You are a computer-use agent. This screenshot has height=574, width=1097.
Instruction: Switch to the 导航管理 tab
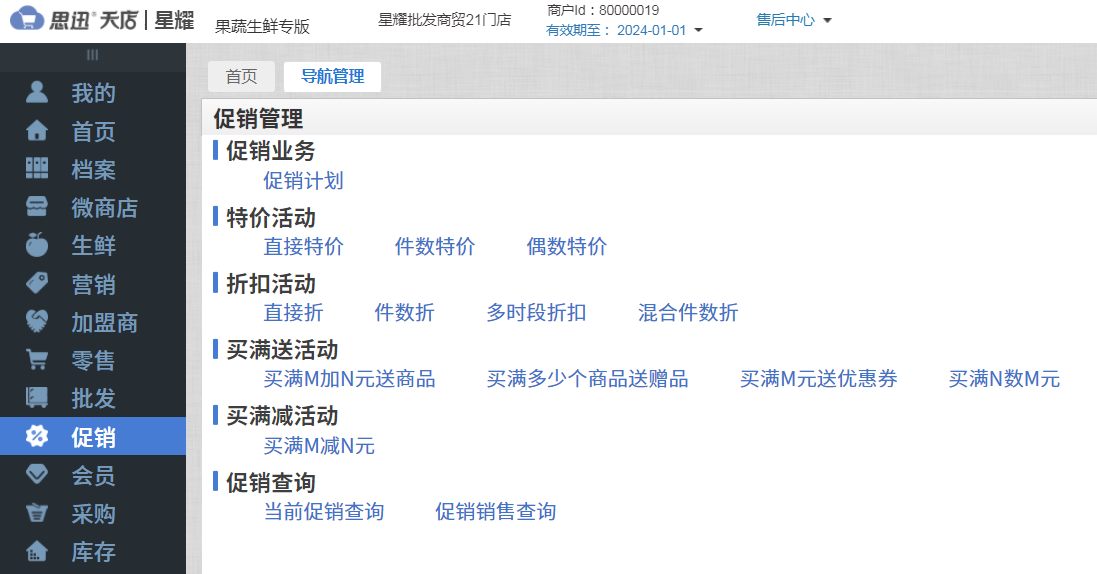332,76
